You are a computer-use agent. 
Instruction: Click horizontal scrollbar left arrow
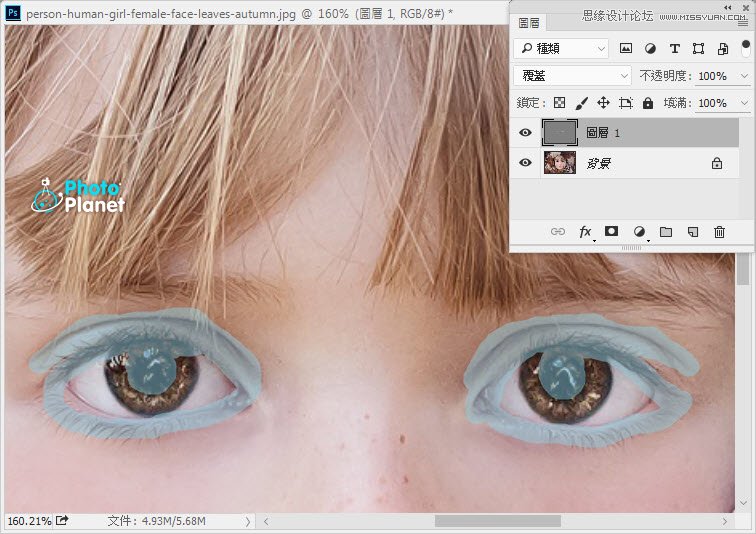click(266, 521)
